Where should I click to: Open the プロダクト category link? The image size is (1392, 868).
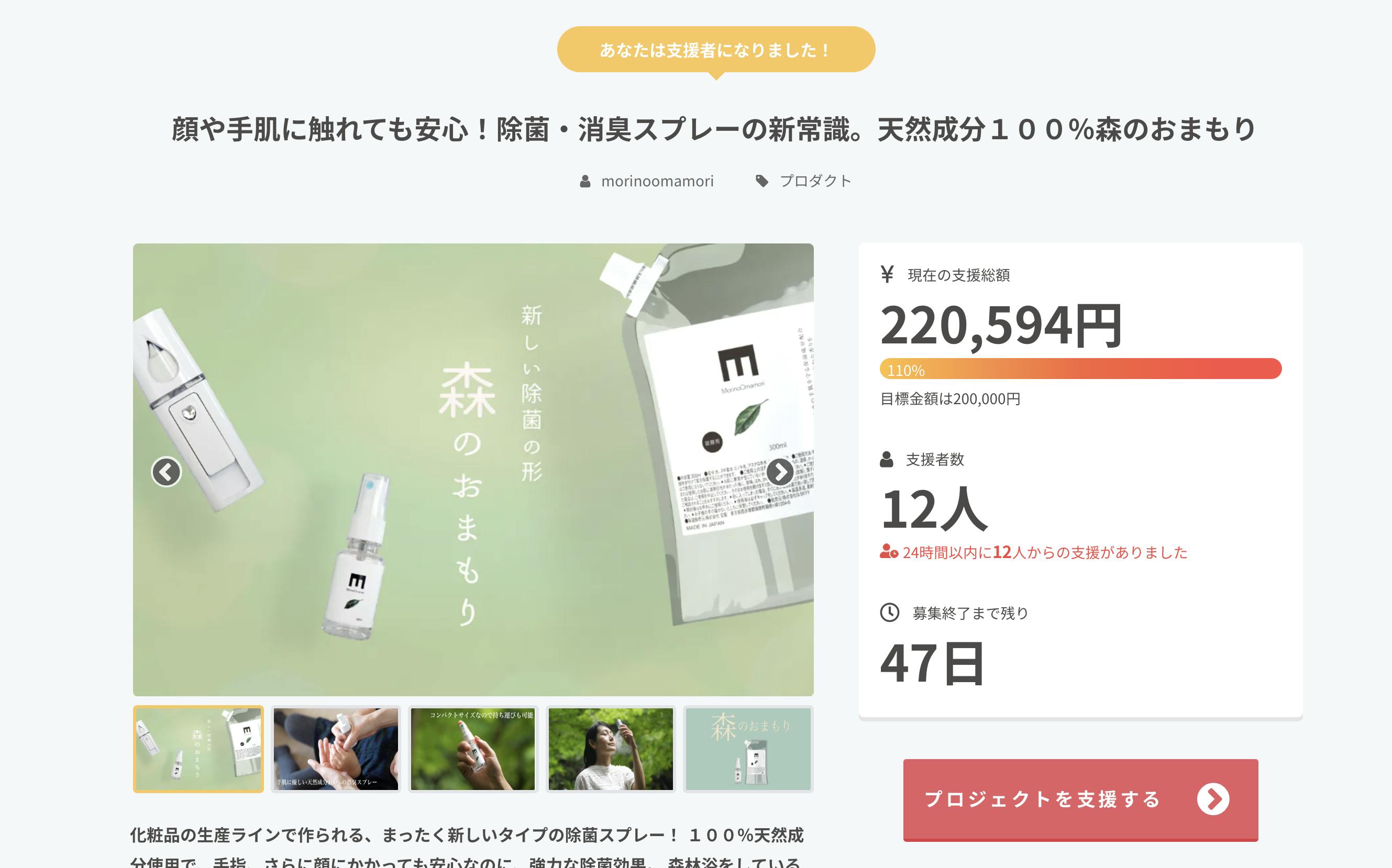click(815, 182)
